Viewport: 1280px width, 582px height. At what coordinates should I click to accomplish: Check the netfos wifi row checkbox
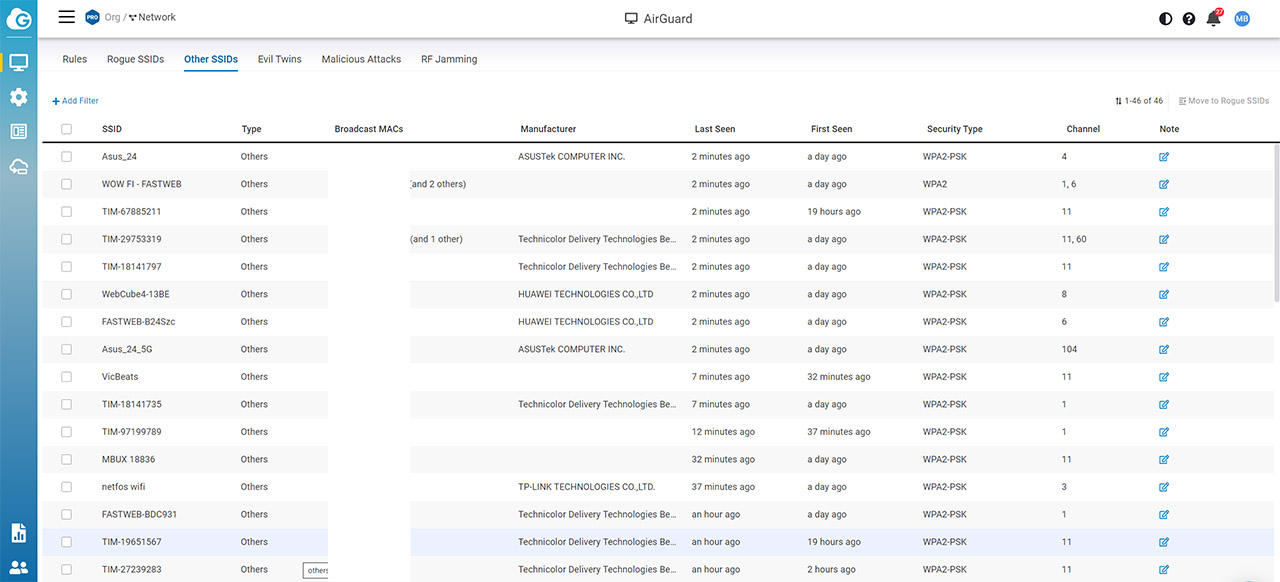pyautogui.click(x=67, y=487)
